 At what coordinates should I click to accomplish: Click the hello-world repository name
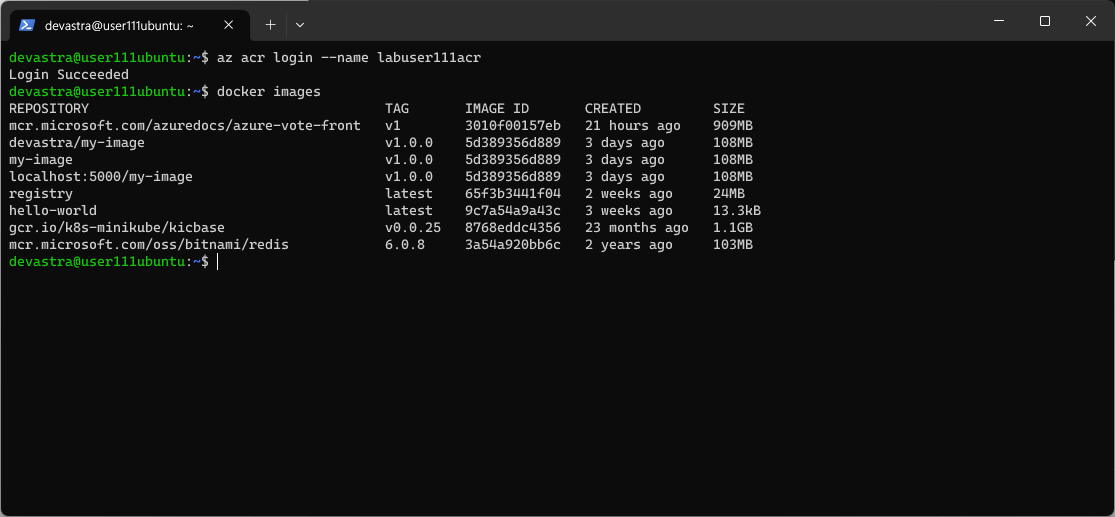[53, 211]
